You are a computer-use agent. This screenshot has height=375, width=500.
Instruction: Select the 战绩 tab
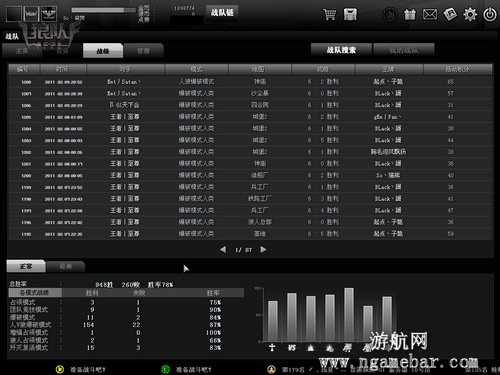(103, 51)
